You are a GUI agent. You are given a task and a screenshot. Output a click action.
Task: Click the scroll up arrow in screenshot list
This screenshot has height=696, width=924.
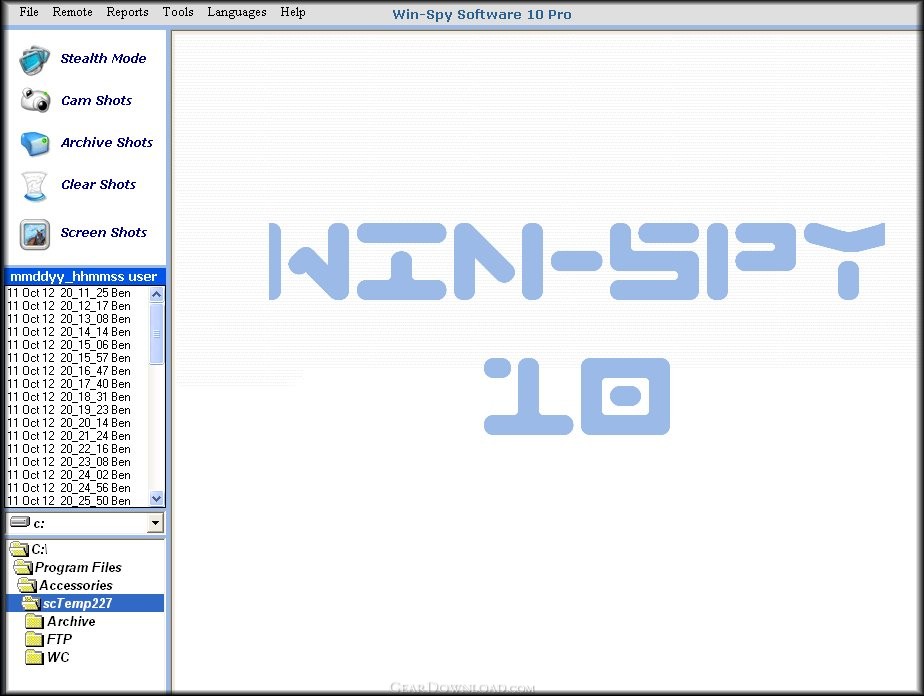tap(156, 294)
